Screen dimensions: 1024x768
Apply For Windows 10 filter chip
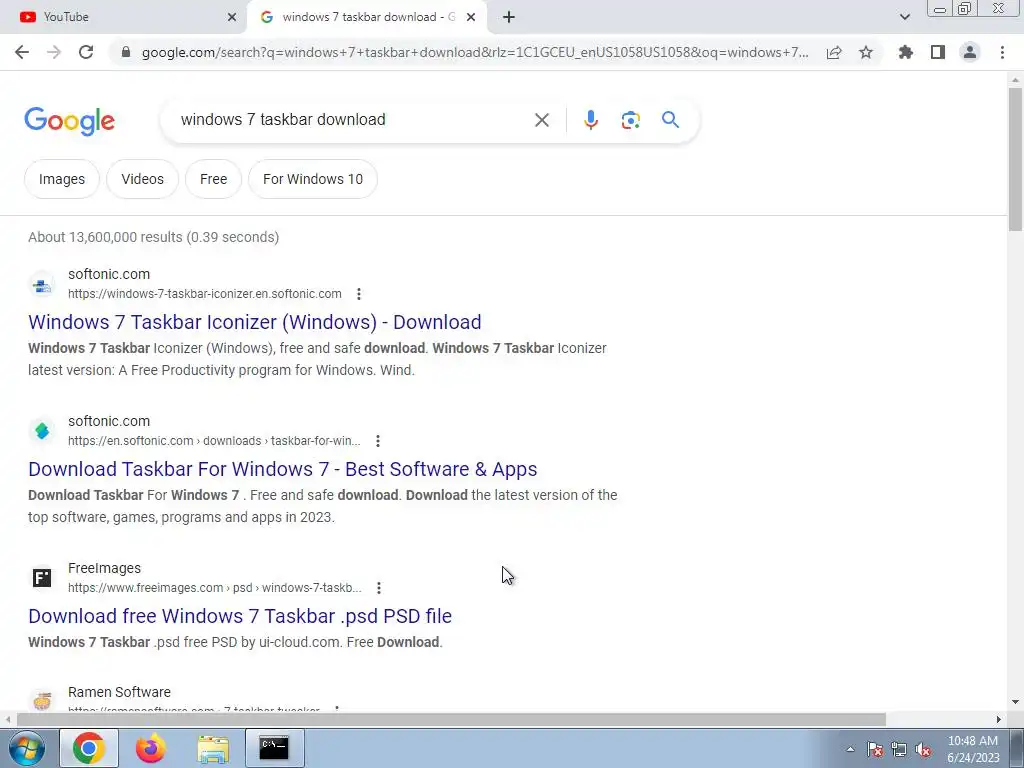point(313,179)
